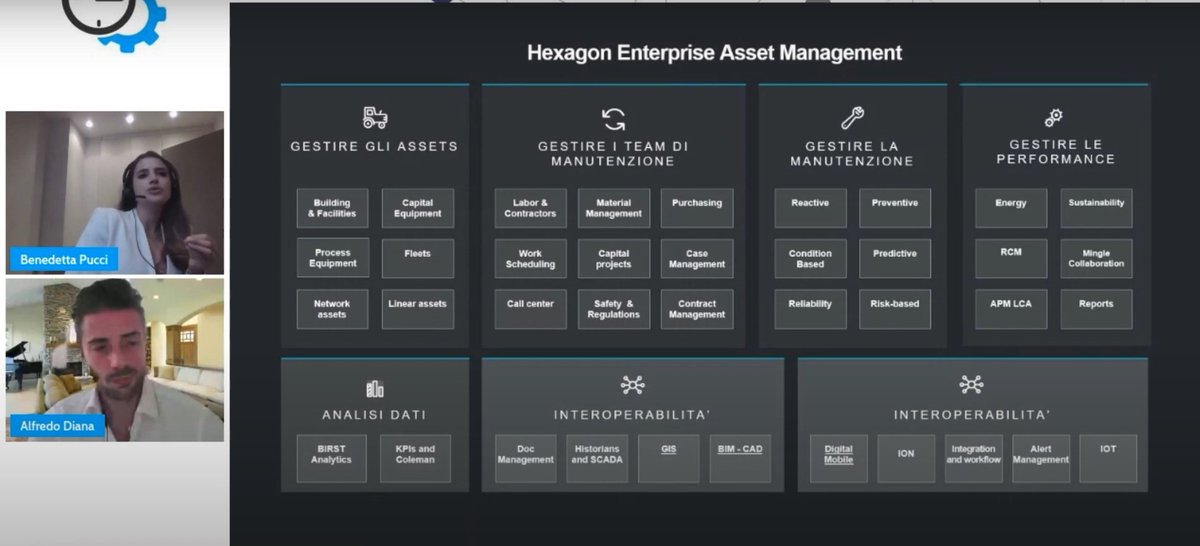This screenshot has width=1200, height=546.
Task: Select the Linear assets tile
Action: point(418,309)
